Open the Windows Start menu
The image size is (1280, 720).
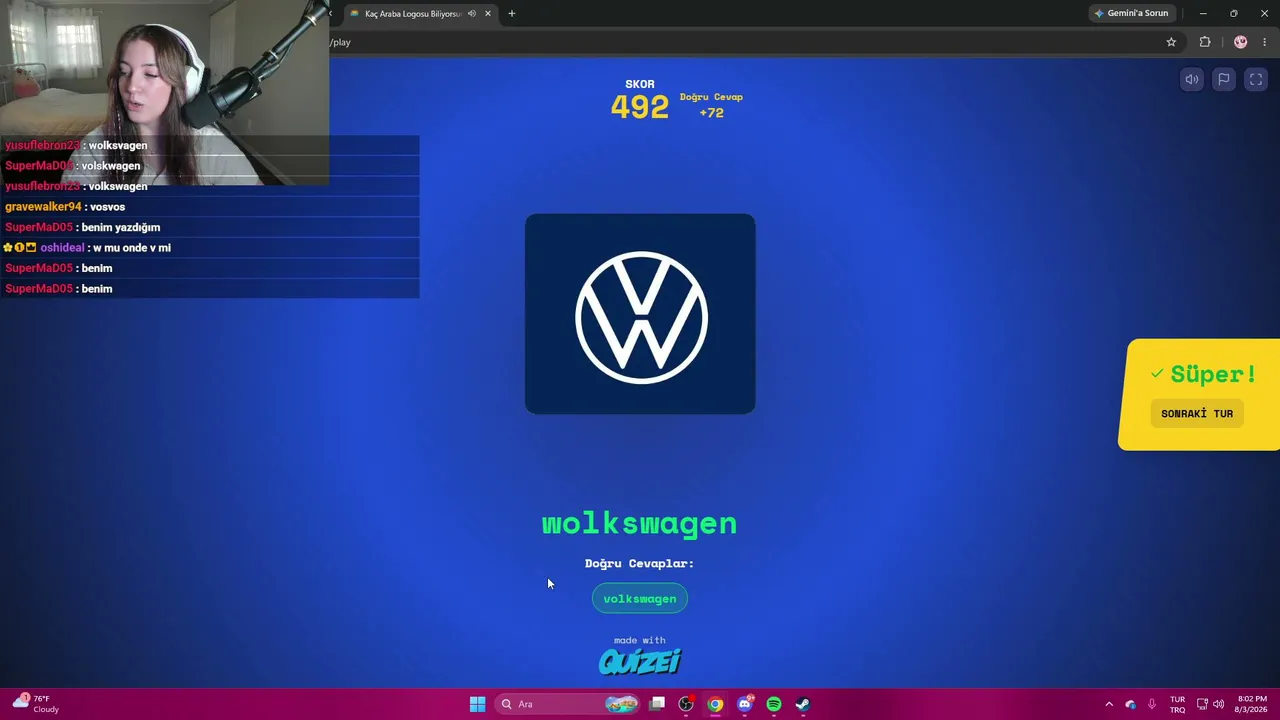click(x=477, y=704)
